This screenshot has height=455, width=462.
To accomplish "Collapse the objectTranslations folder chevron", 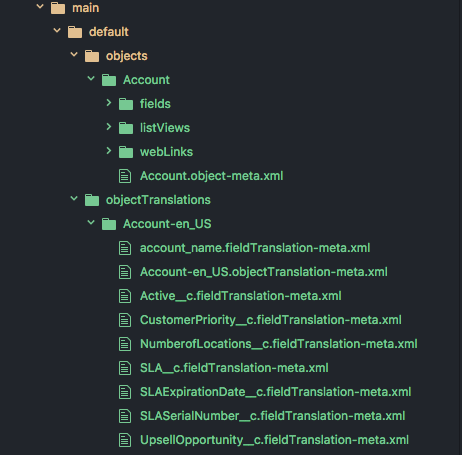I will click(74, 199).
